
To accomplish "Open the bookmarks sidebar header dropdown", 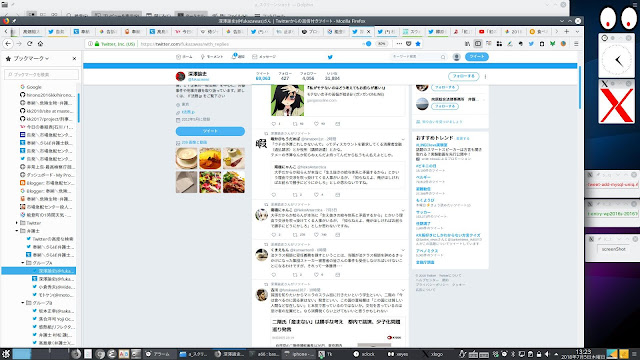I will pos(47,59).
